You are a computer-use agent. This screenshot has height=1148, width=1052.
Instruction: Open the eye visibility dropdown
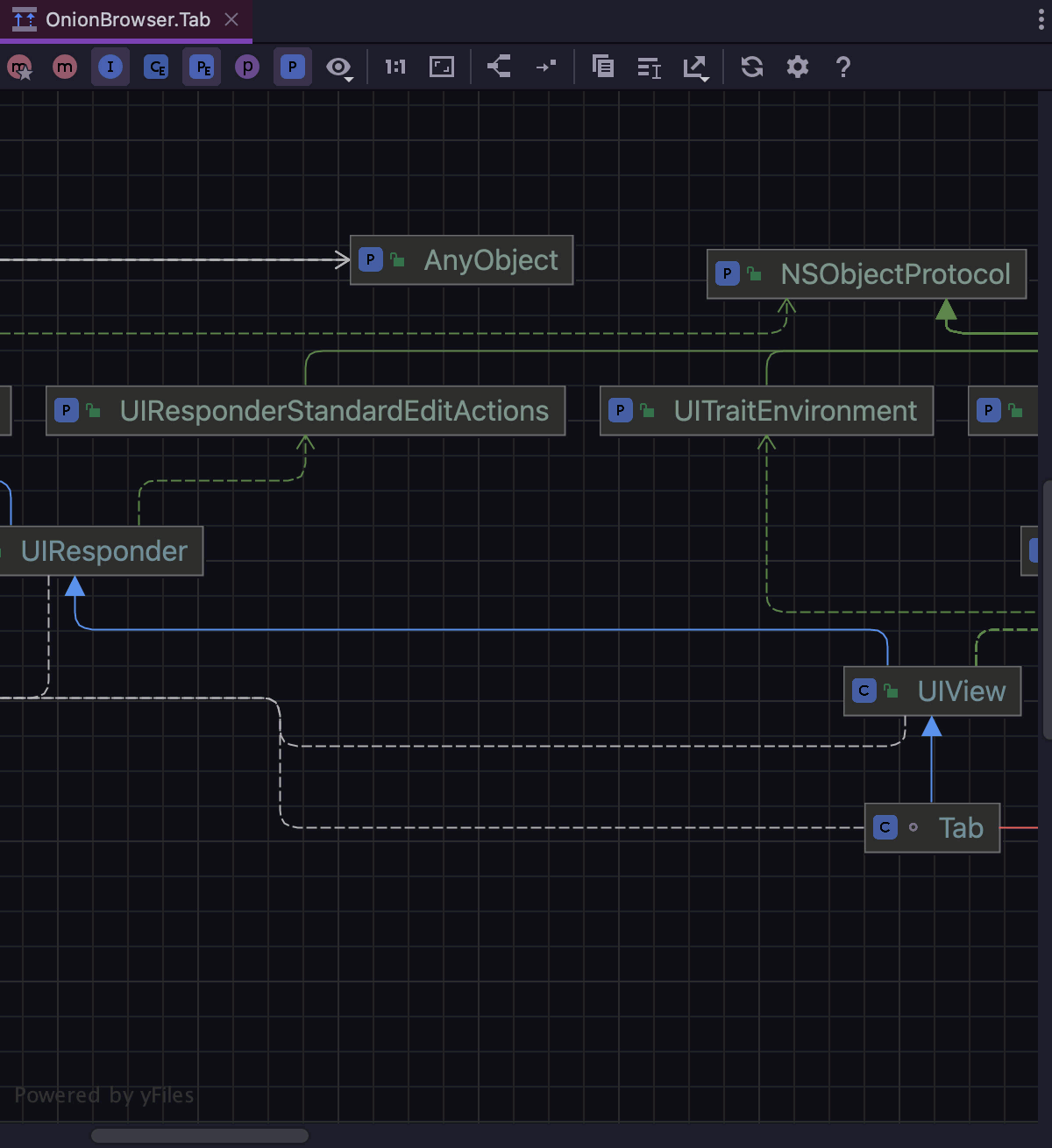(x=339, y=67)
